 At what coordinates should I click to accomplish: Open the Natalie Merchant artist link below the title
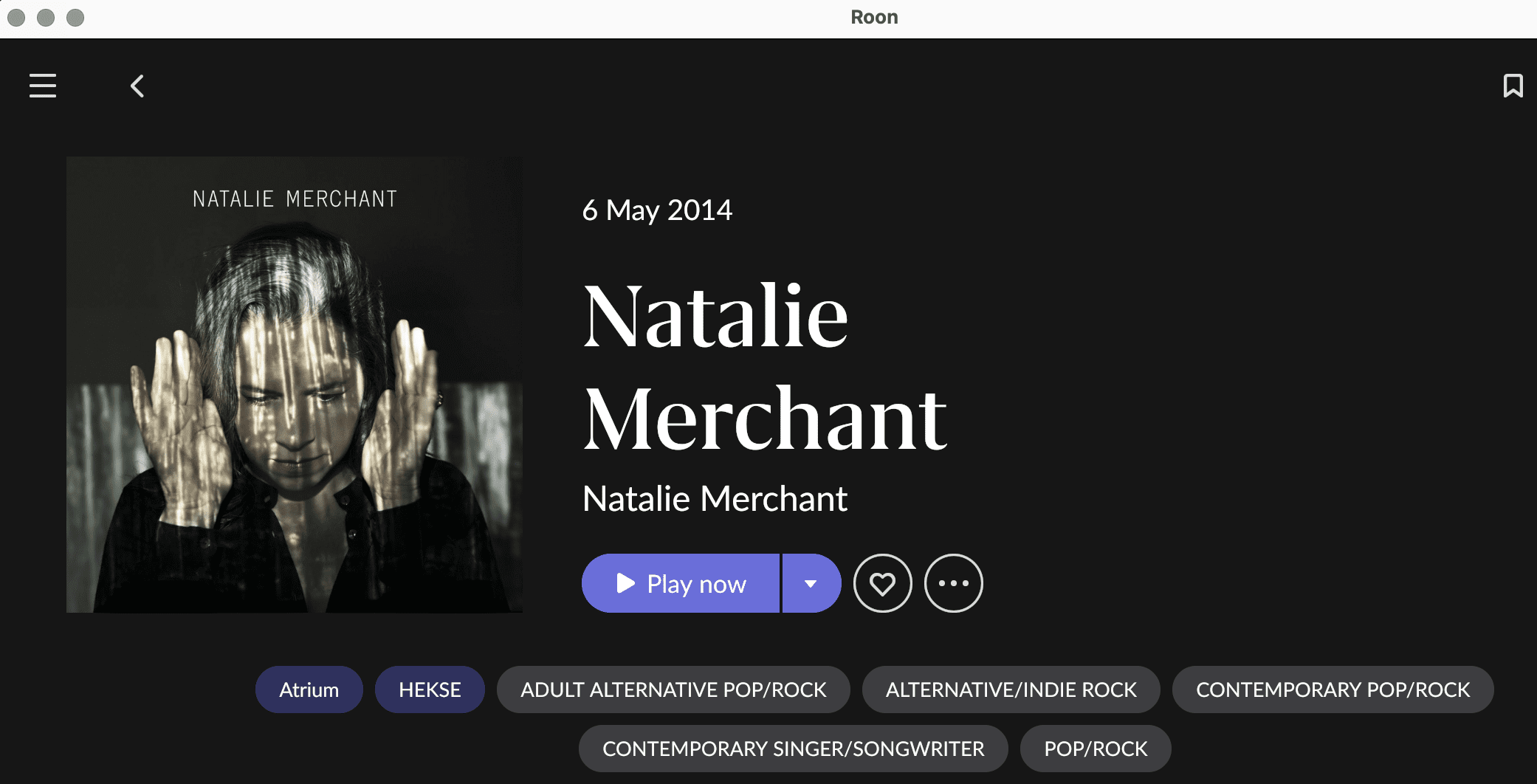(715, 498)
